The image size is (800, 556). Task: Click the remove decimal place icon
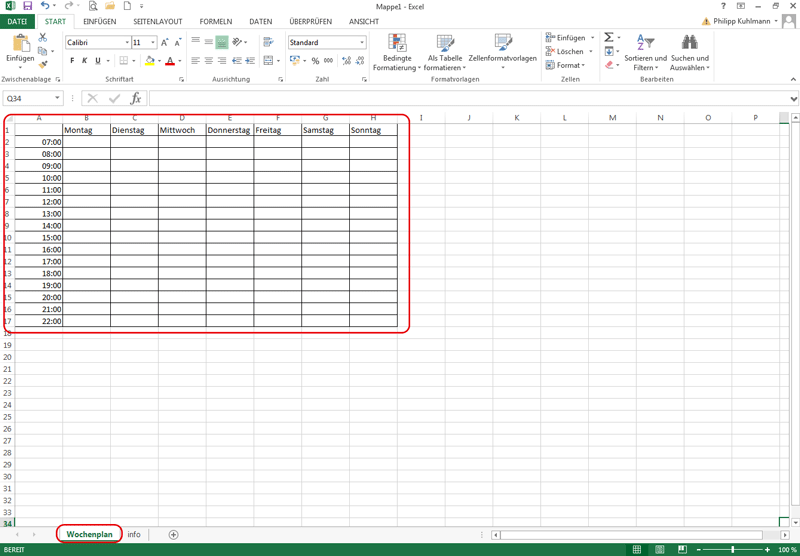pyautogui.click(x=360, y=61)
